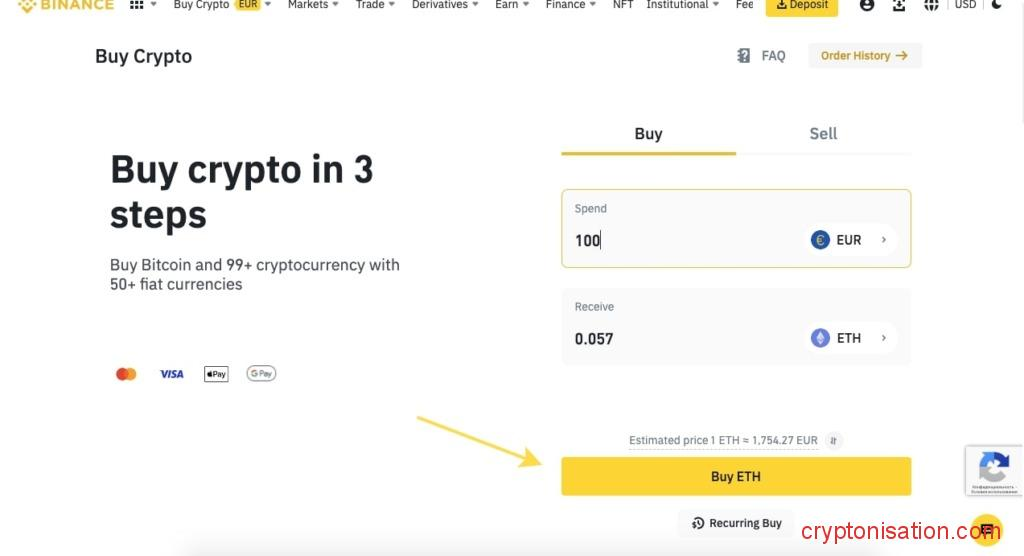Open the FAQ help icon
This screenshot has width=1024, height=556.
744,56
